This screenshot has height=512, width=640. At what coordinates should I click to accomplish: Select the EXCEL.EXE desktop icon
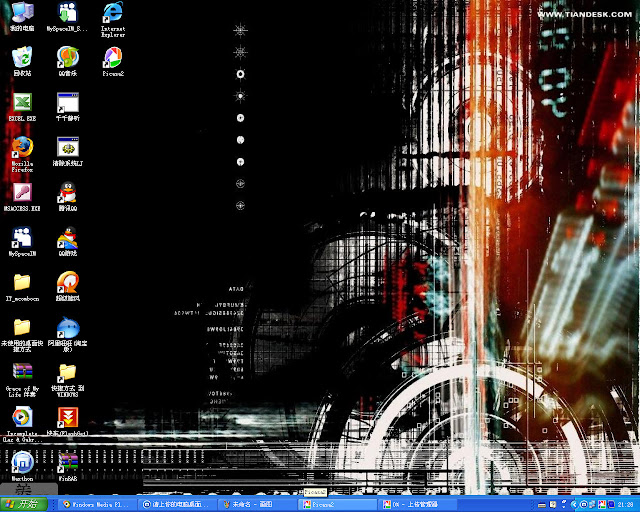(22, 107)
